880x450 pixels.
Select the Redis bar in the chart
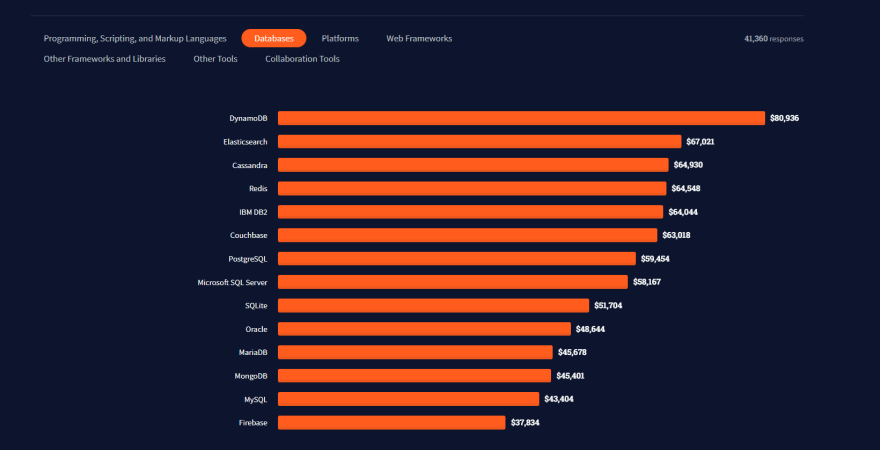[x=472, y=189]
